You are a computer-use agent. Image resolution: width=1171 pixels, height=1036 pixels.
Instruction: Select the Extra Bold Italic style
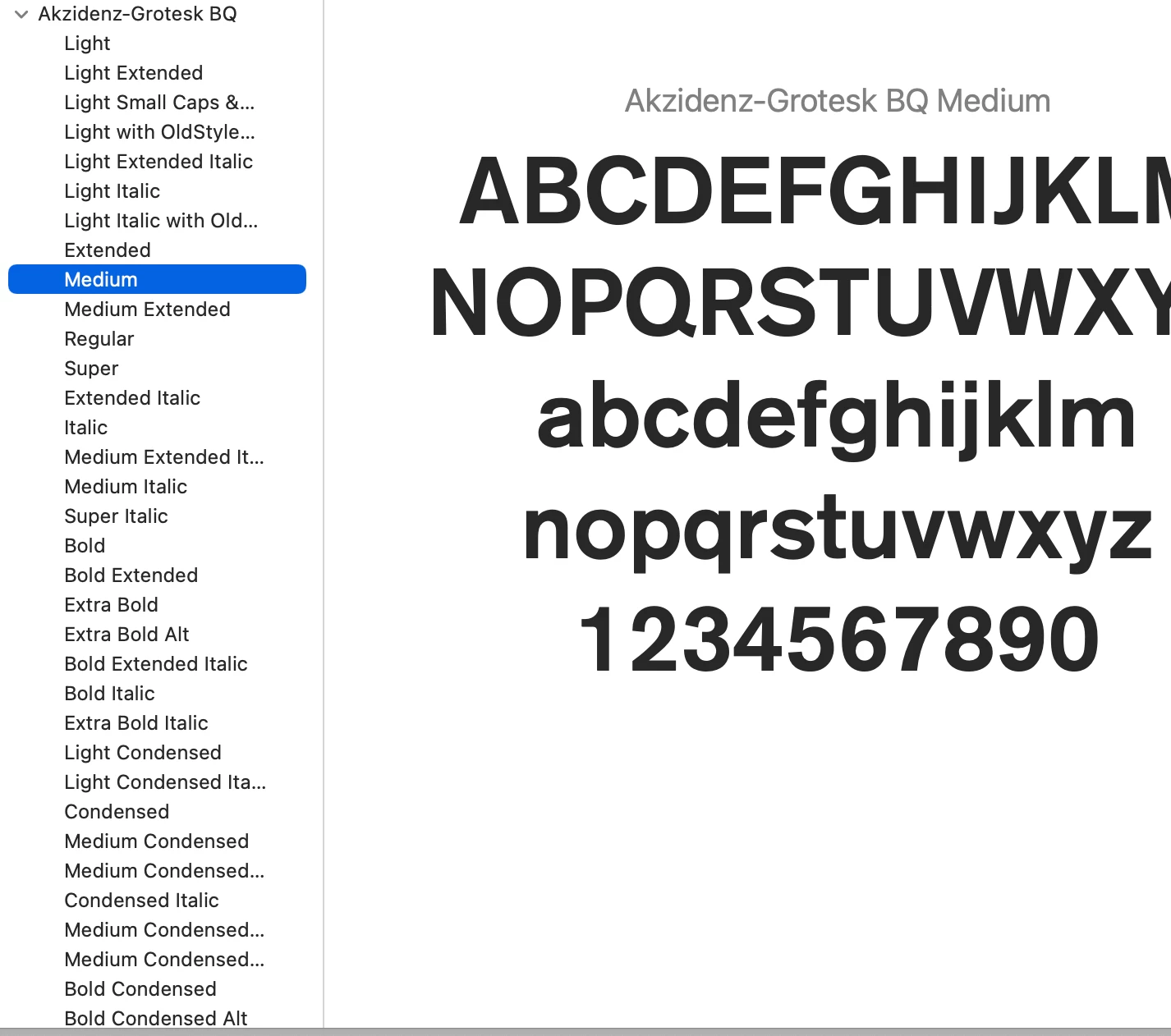(157, 723)
